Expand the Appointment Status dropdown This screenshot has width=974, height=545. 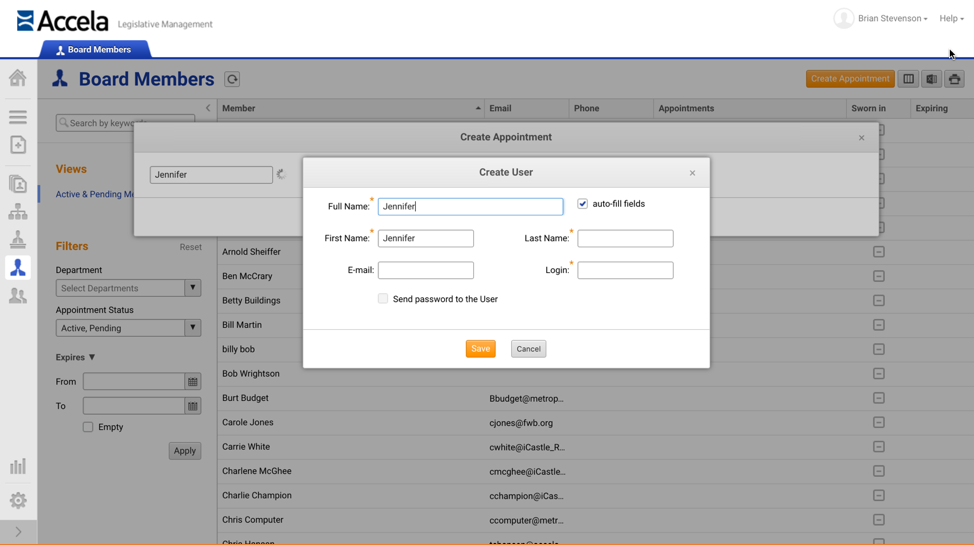tap(128, 327)
